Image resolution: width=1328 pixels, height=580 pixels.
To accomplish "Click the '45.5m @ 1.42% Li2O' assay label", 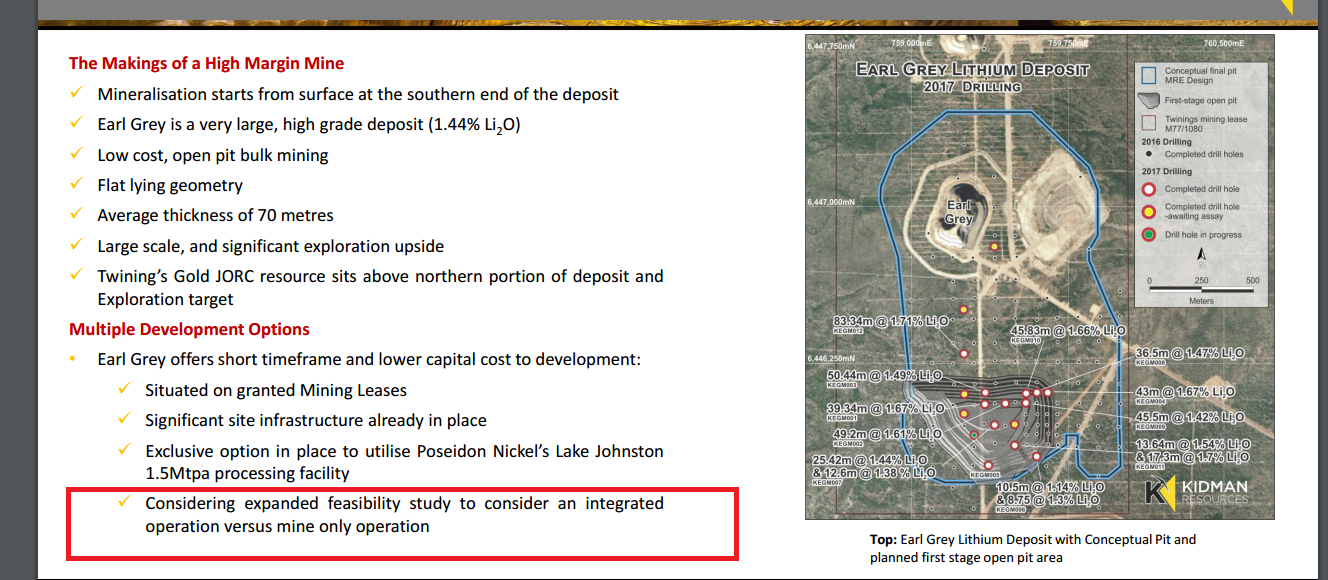I will tap(1190, 417).
